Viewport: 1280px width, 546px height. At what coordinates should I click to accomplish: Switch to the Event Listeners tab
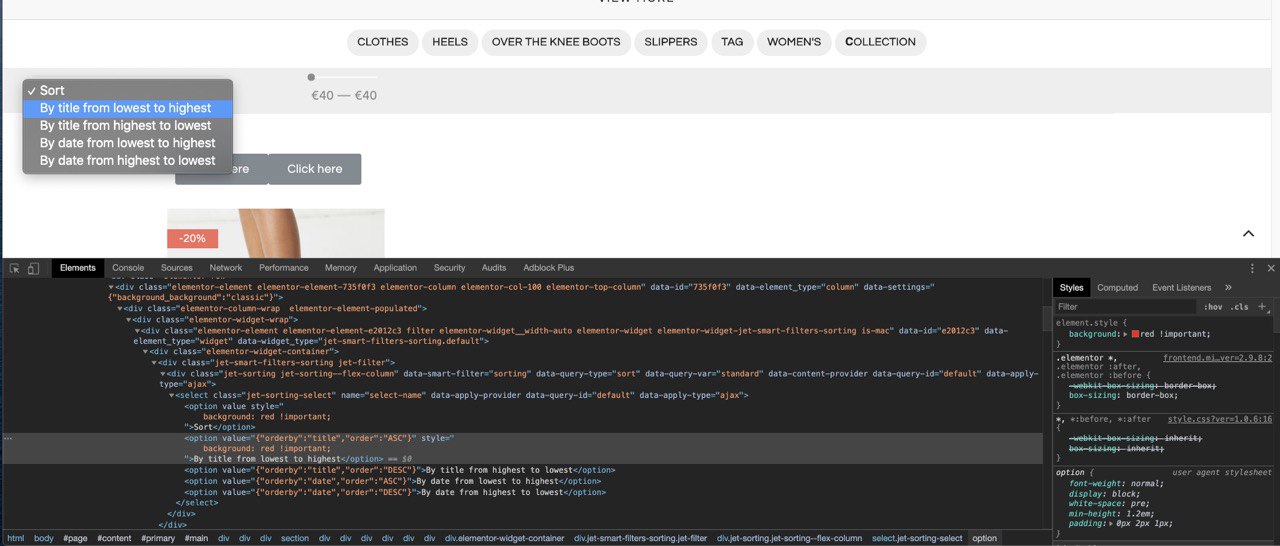coord(1181,287)
